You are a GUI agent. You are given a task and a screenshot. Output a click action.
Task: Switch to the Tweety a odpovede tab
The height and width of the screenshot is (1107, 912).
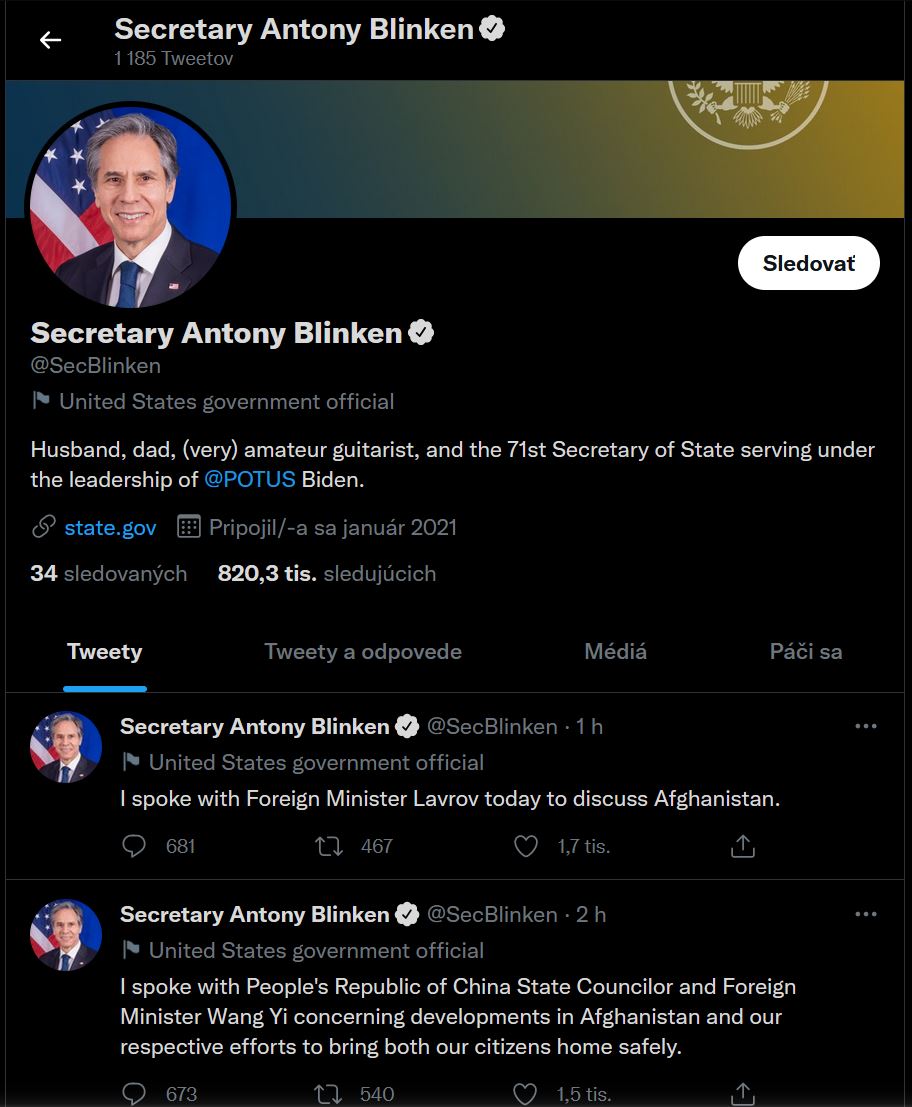[x=363, y=652]
